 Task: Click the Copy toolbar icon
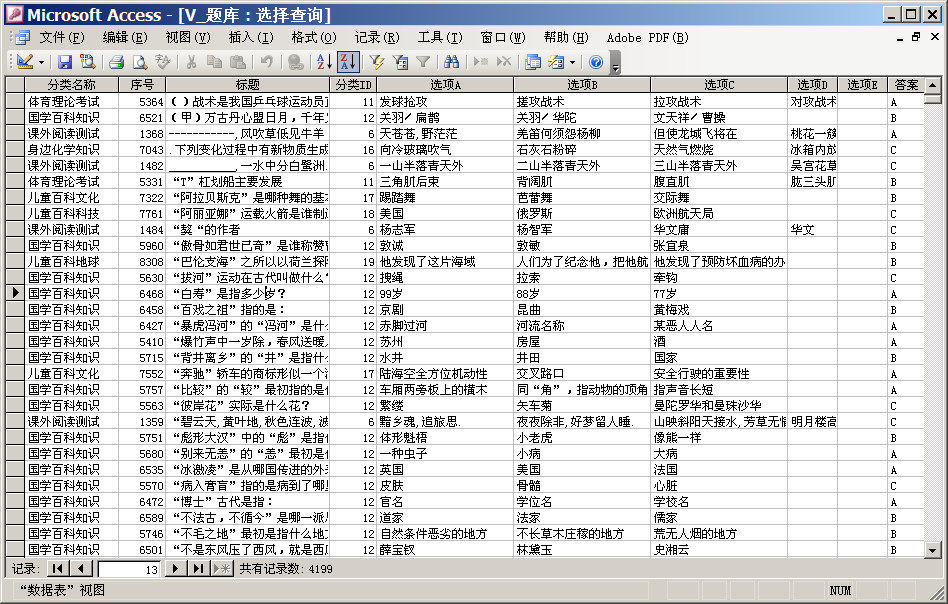pos(214,62)
